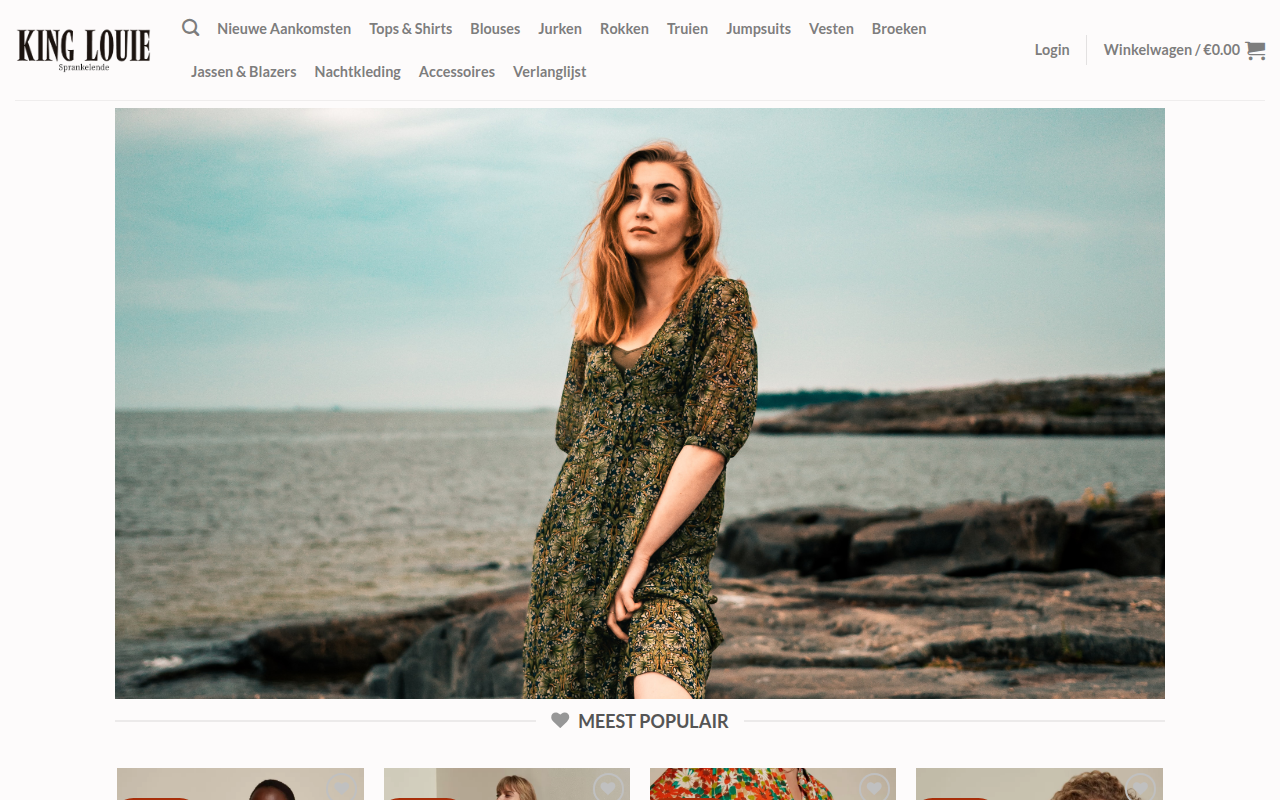
Task: Go to the Broeken category
Action: [899, 29]
